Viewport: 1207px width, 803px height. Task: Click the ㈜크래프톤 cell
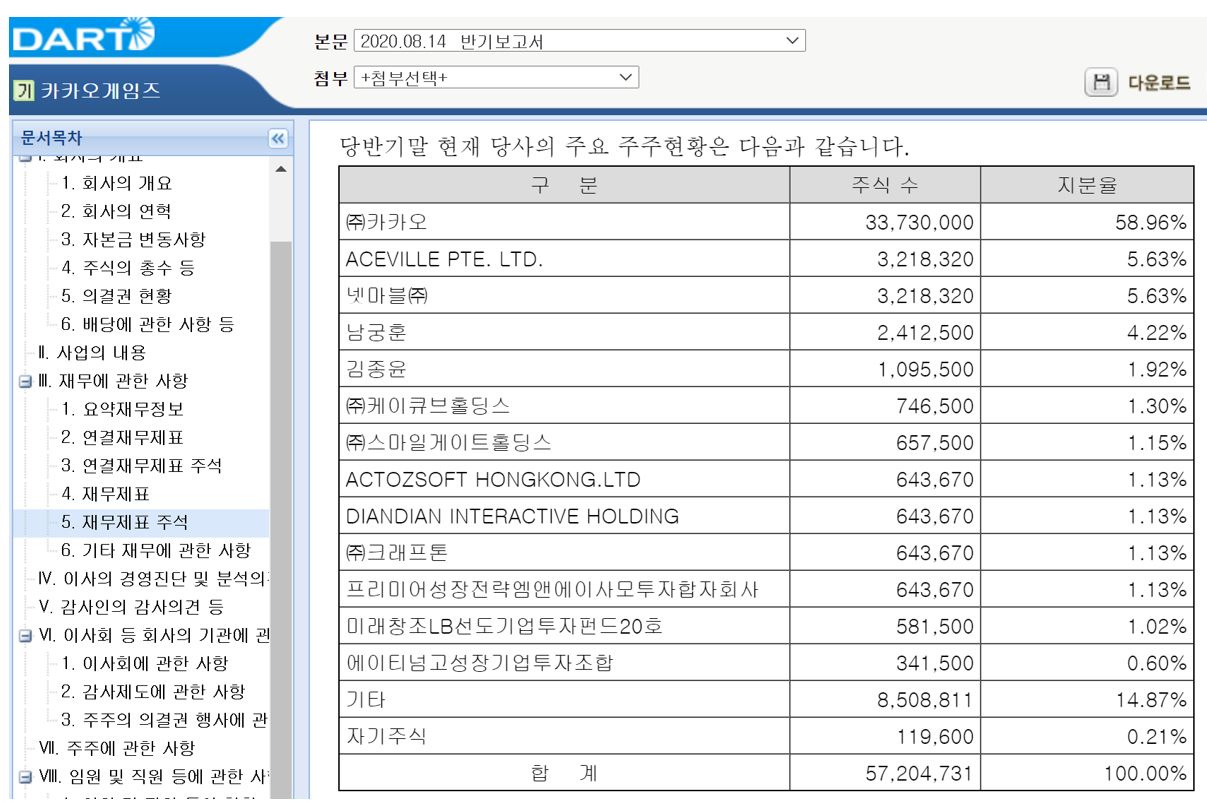pyautogui.click(x=564, y=554)
